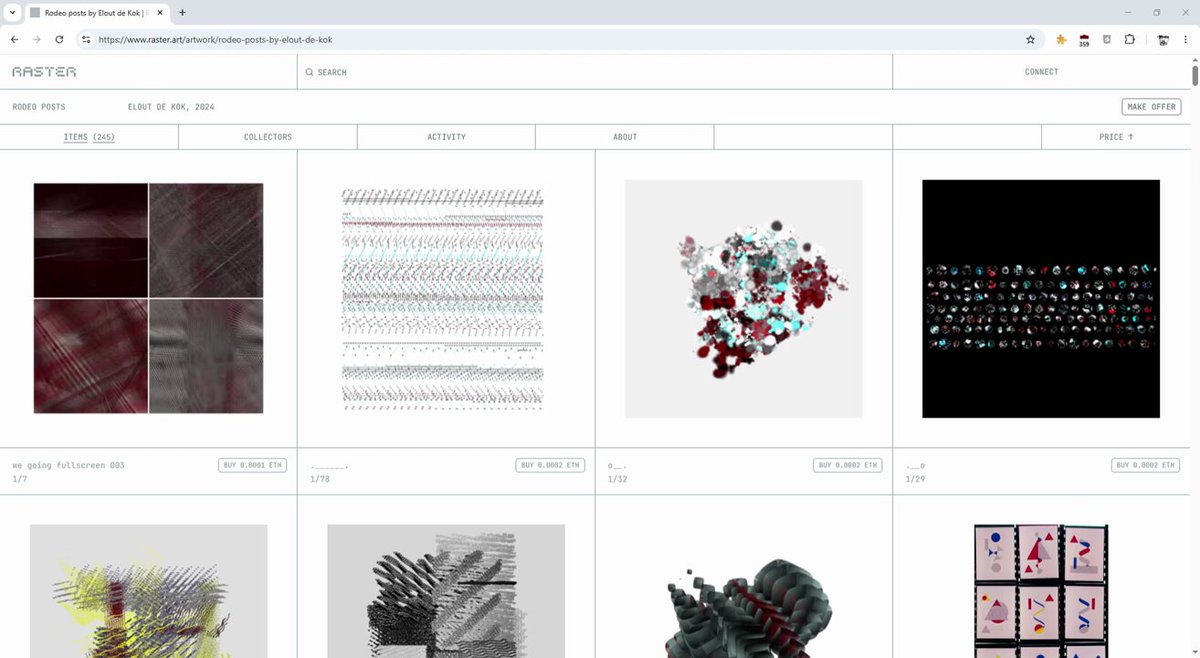Click the CONNECT wallet button
Screen dimensions: 1200x658
pos(1041,72)
